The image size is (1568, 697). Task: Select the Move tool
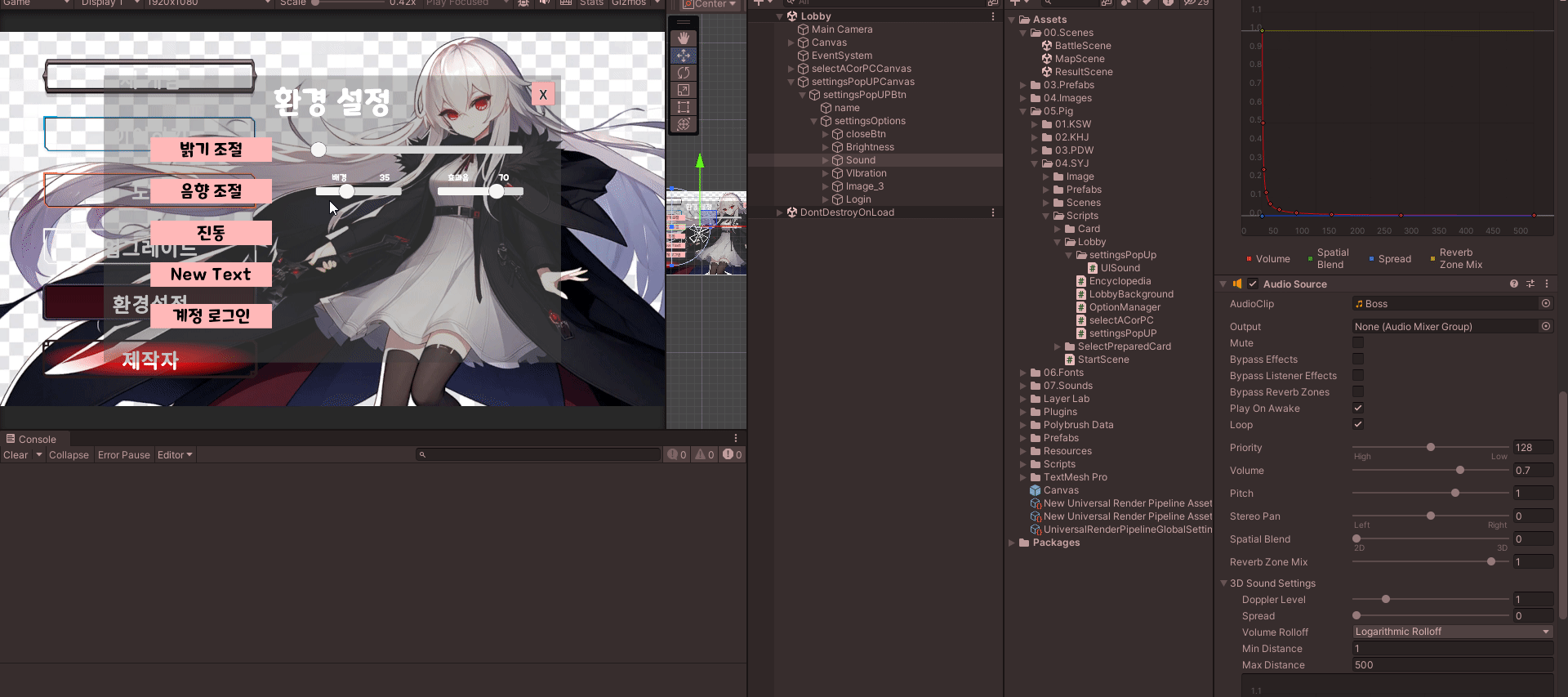(684, 56)
